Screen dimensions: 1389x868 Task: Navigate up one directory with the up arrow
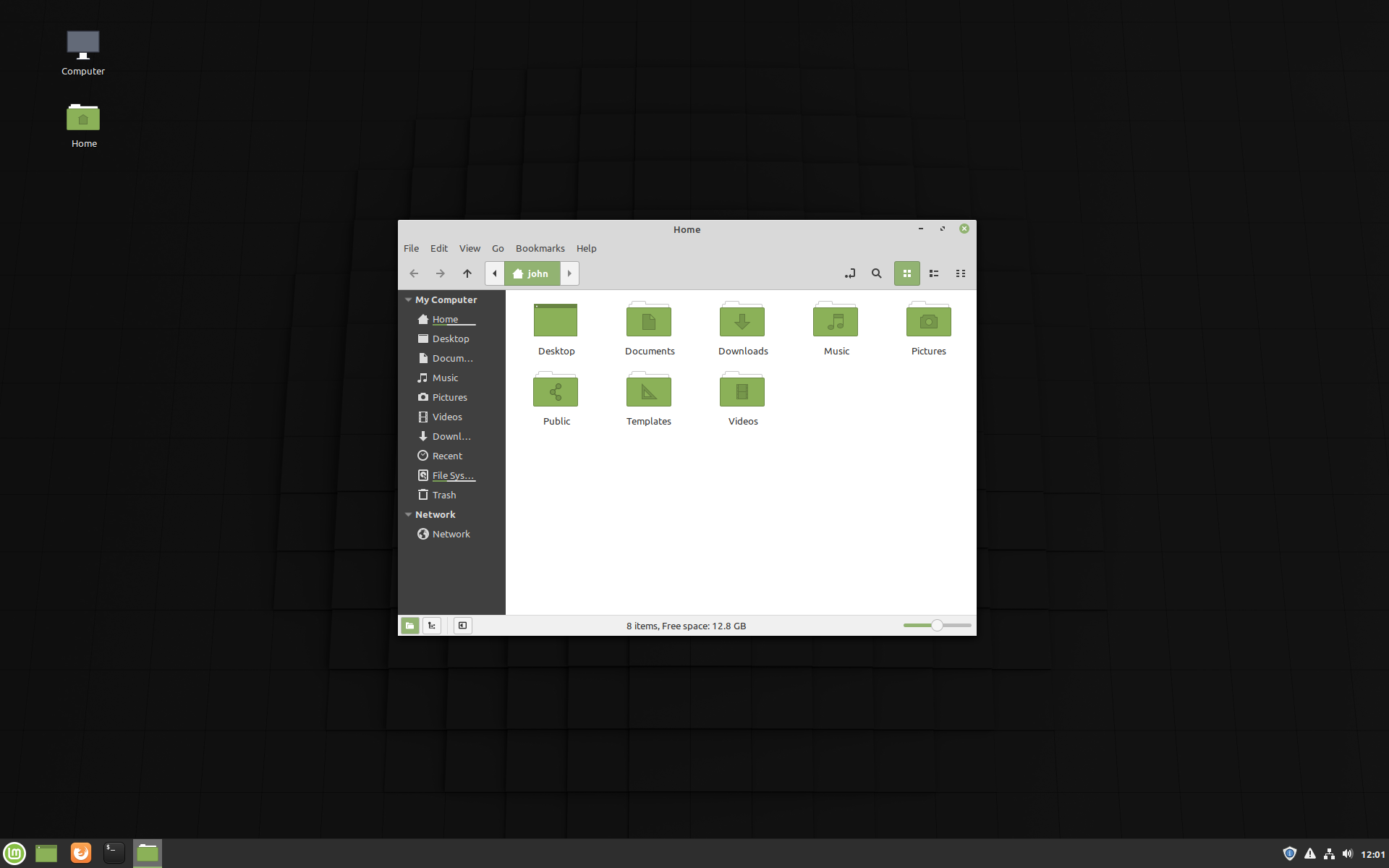click(x=467, y=273)
